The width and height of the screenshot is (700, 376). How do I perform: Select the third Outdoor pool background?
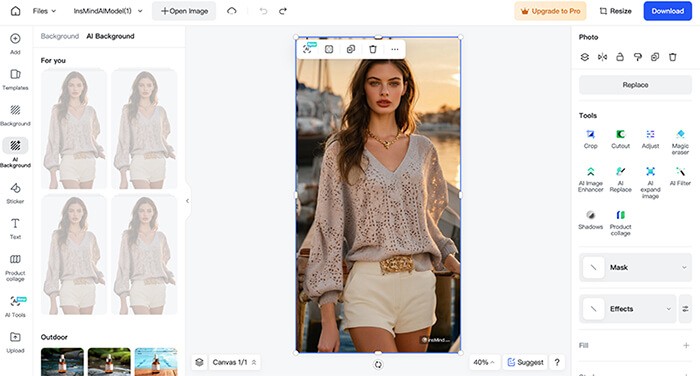156,362
